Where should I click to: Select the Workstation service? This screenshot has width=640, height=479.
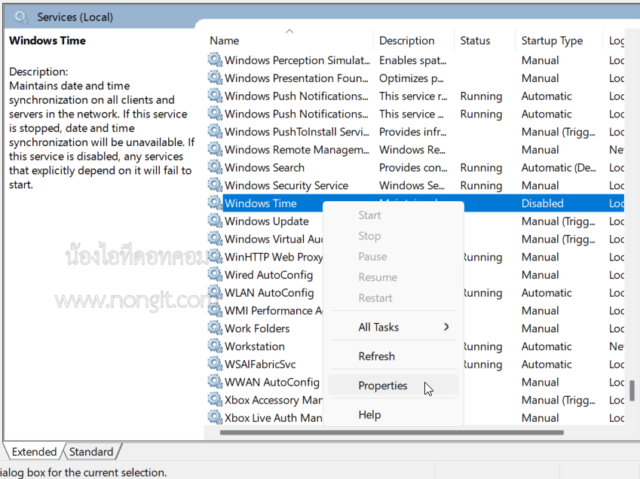tap(255, 346)
